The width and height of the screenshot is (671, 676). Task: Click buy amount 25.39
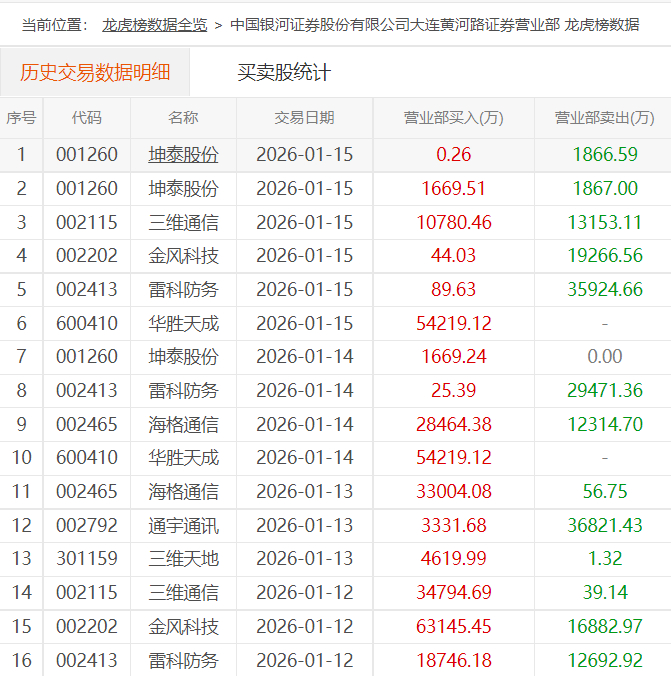click(x=454, y=391)
